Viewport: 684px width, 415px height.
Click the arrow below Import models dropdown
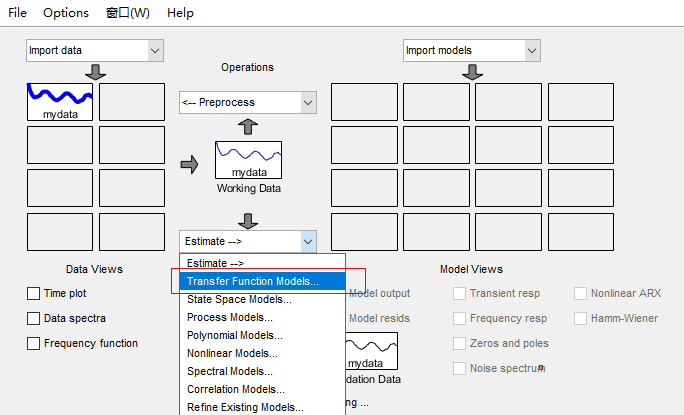click(473, 73)
